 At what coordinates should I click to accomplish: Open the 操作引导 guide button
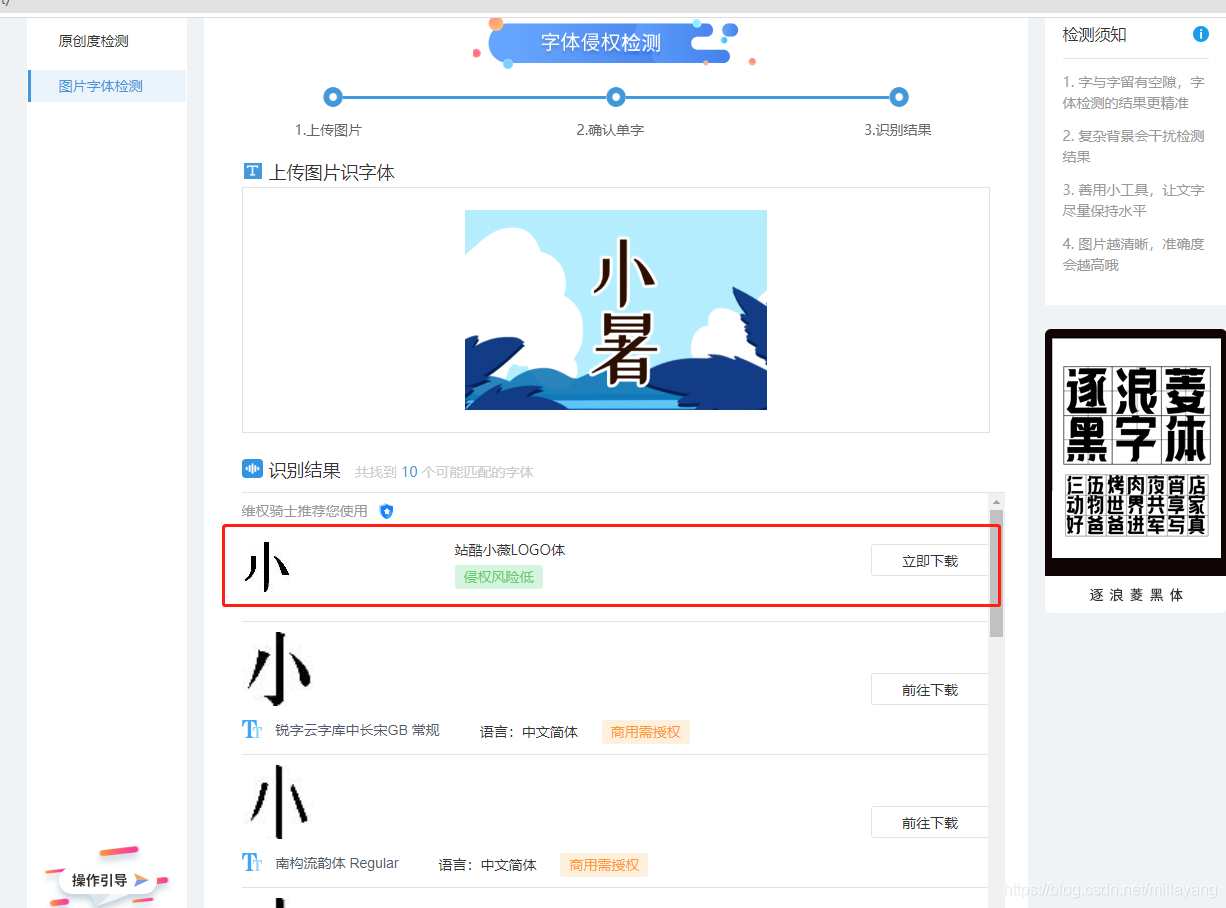[x=108, y=880]
